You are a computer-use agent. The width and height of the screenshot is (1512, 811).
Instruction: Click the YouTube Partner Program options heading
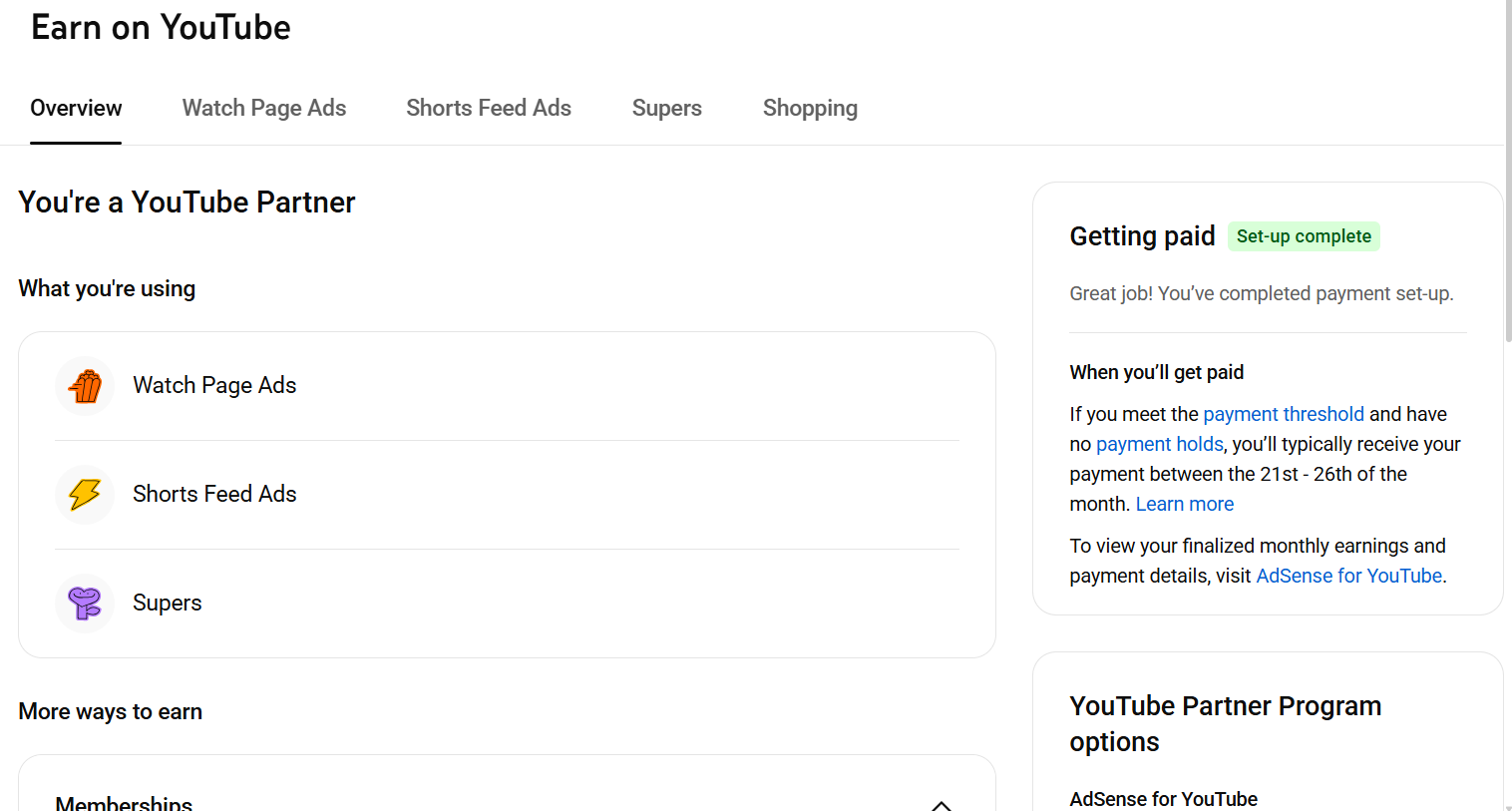pyautogui.click(x=1225, y=723)
